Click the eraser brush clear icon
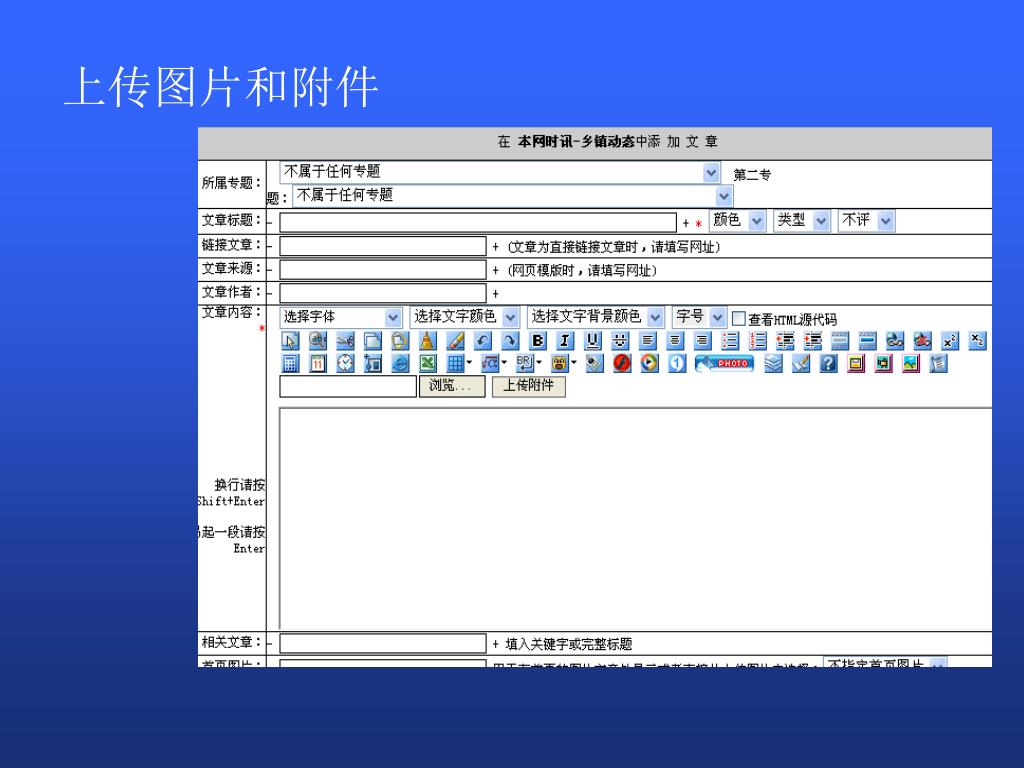 click(x=801, y=363)
